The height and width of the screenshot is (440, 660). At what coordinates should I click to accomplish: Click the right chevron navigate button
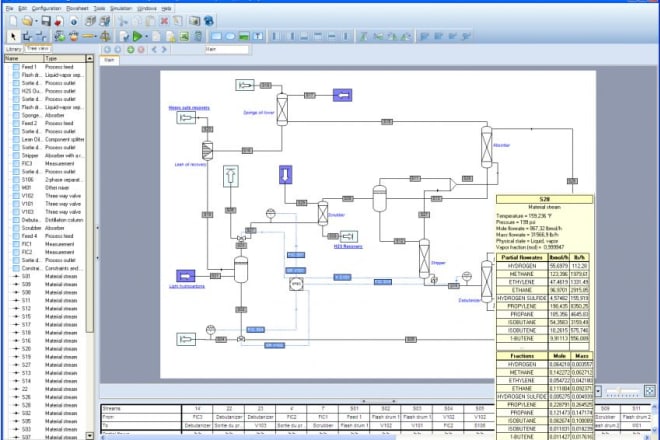pyautogui.click(x=164, y=50)
